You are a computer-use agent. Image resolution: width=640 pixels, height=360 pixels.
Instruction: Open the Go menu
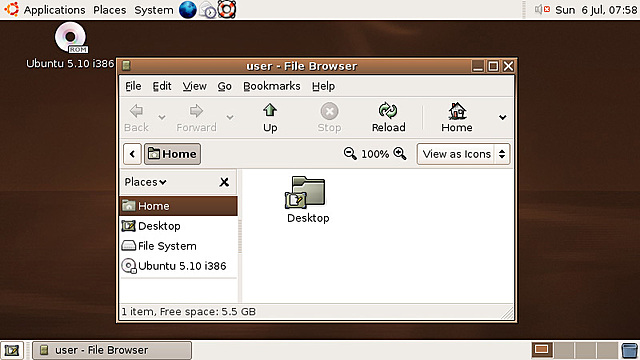224,86
